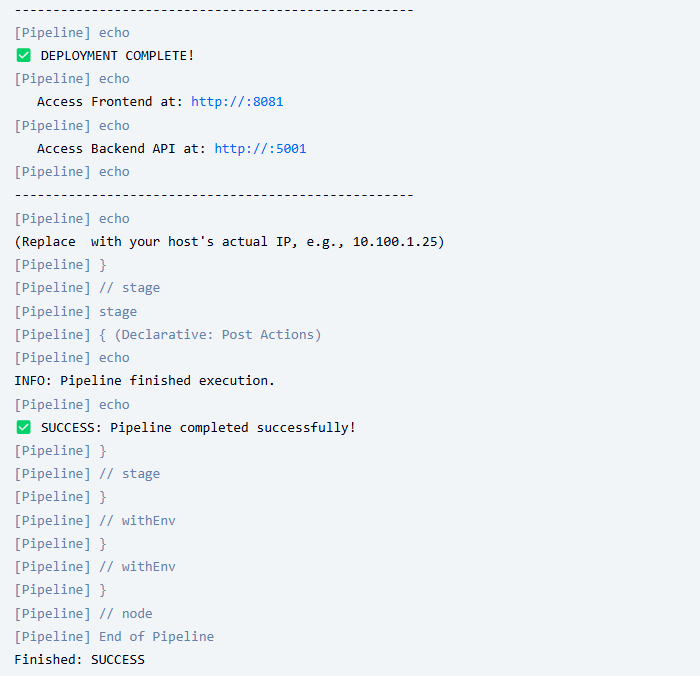The width and height of the screenshot is (700, 676).
Task: Click '[Pipeline] echo' line above DEPLOYMENT COMPLETE
Action: point(72,33)
